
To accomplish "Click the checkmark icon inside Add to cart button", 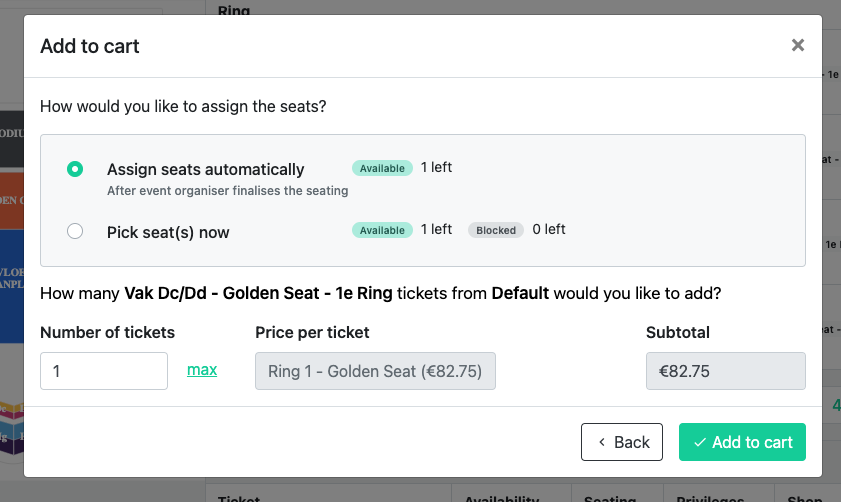I will [x=699, y=442].
